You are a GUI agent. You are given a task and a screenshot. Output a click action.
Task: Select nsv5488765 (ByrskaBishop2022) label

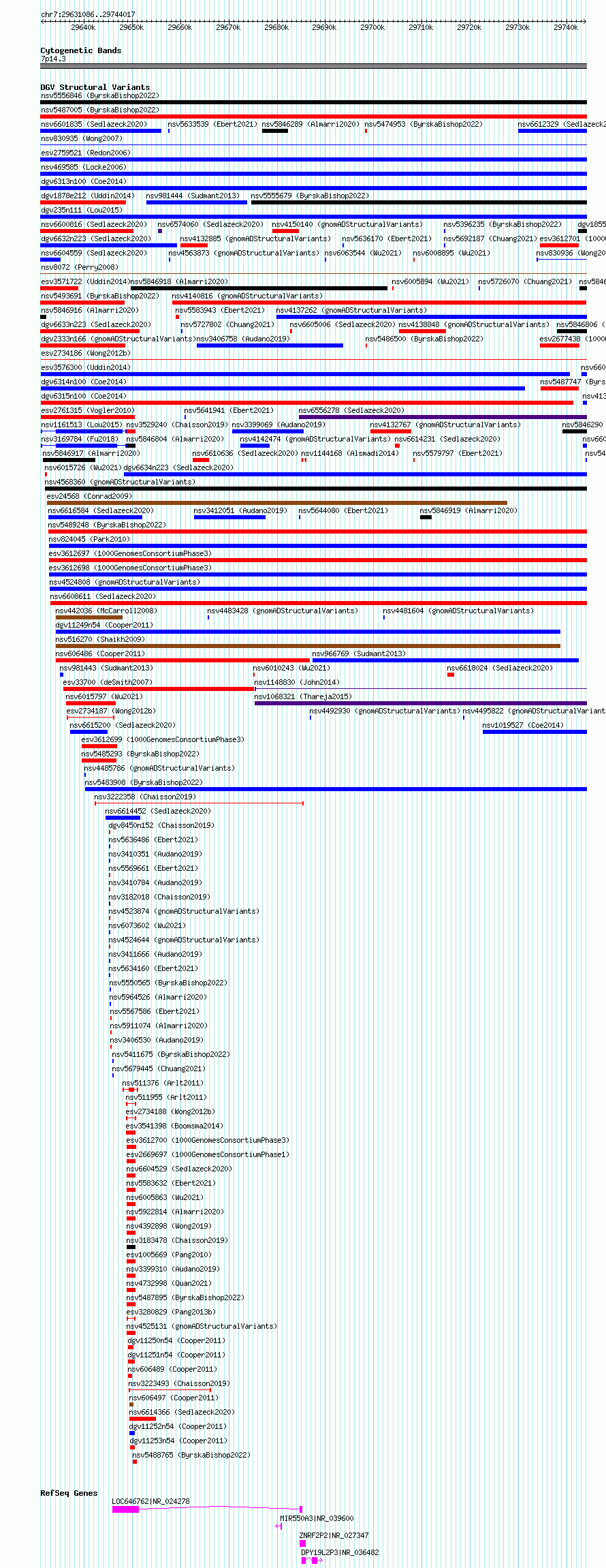pos(191,1455)
